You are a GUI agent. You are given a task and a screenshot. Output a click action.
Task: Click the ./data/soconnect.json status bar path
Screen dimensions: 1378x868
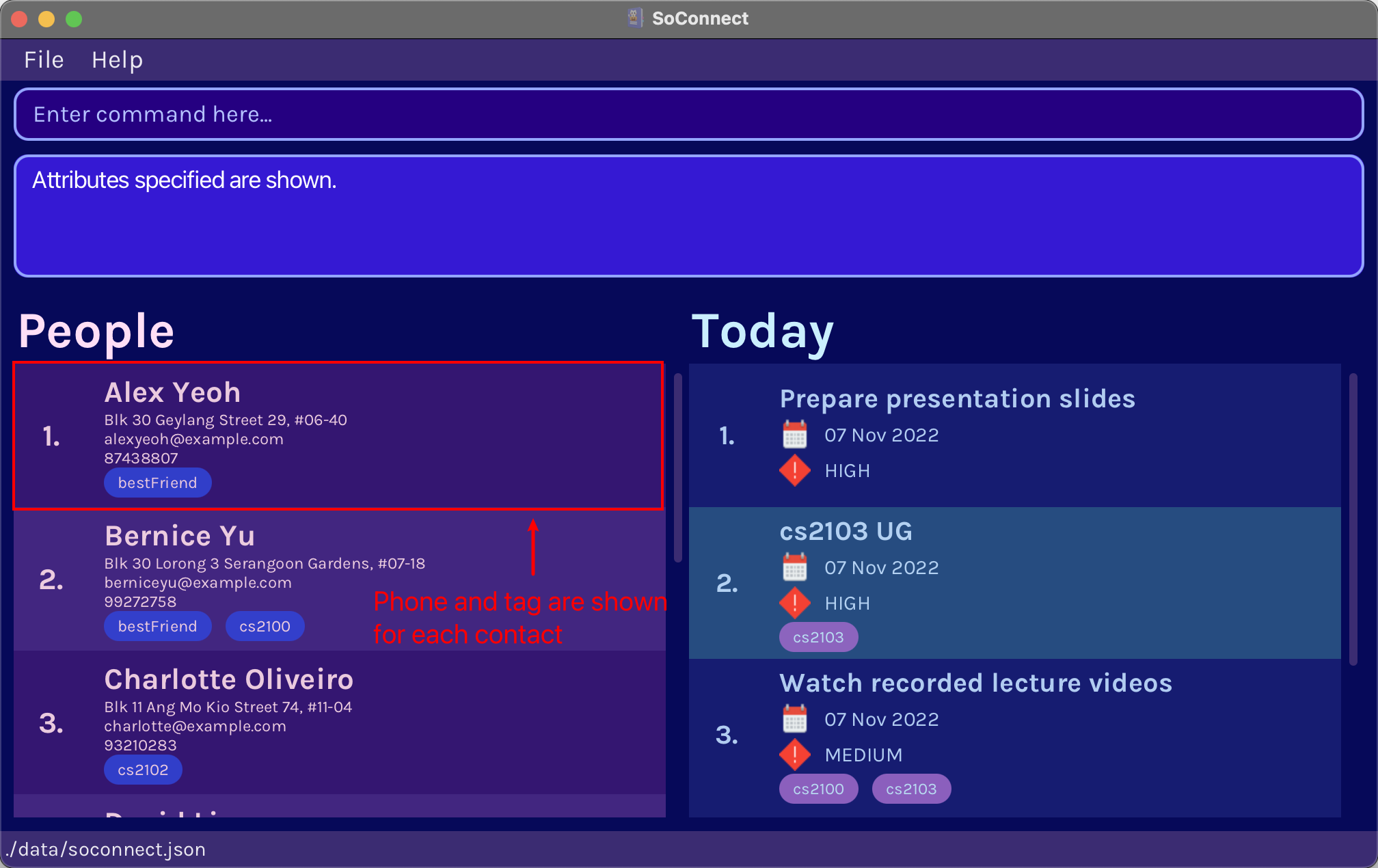105,849
